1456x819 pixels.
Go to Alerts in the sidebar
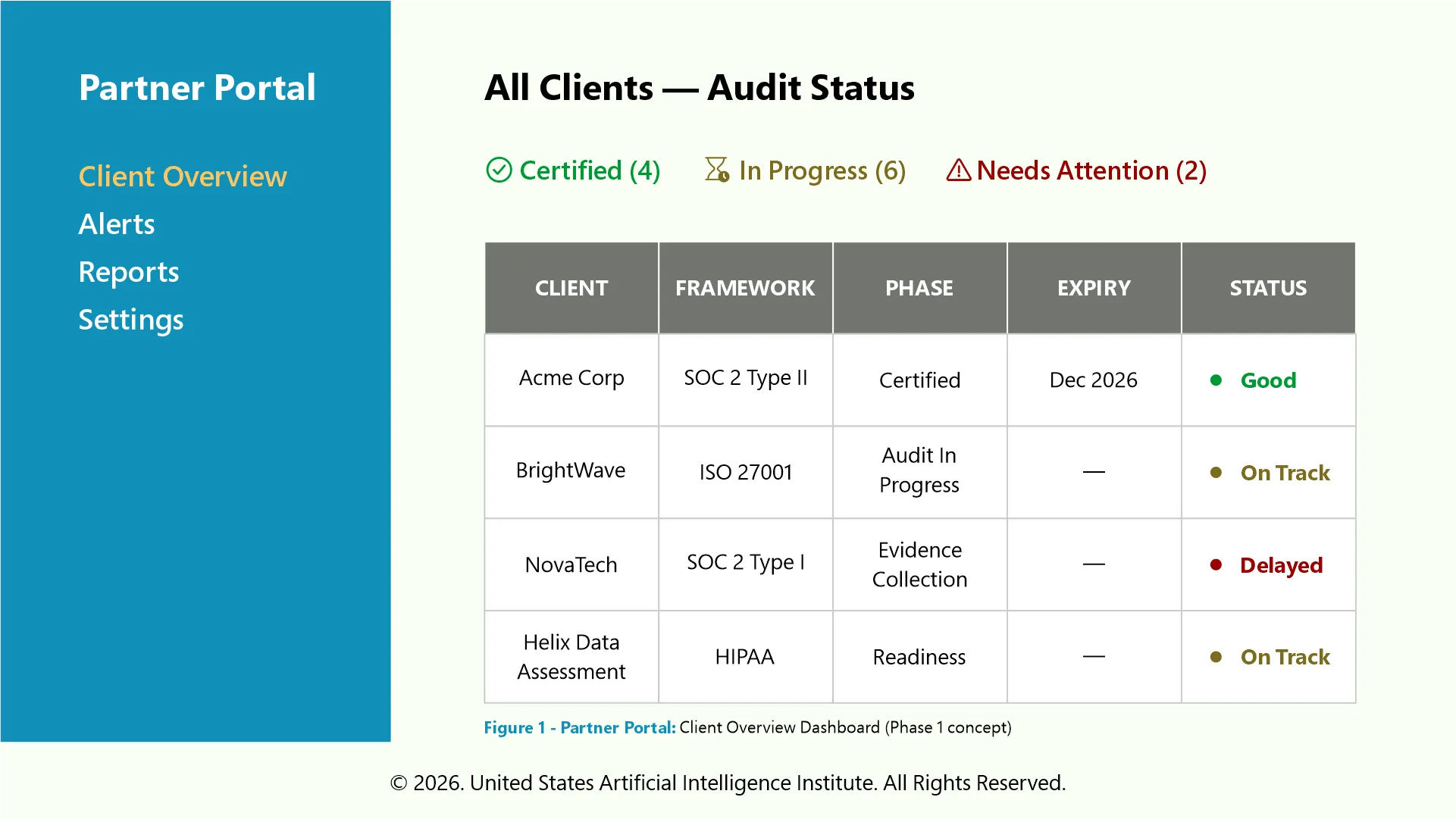(117, 224)
